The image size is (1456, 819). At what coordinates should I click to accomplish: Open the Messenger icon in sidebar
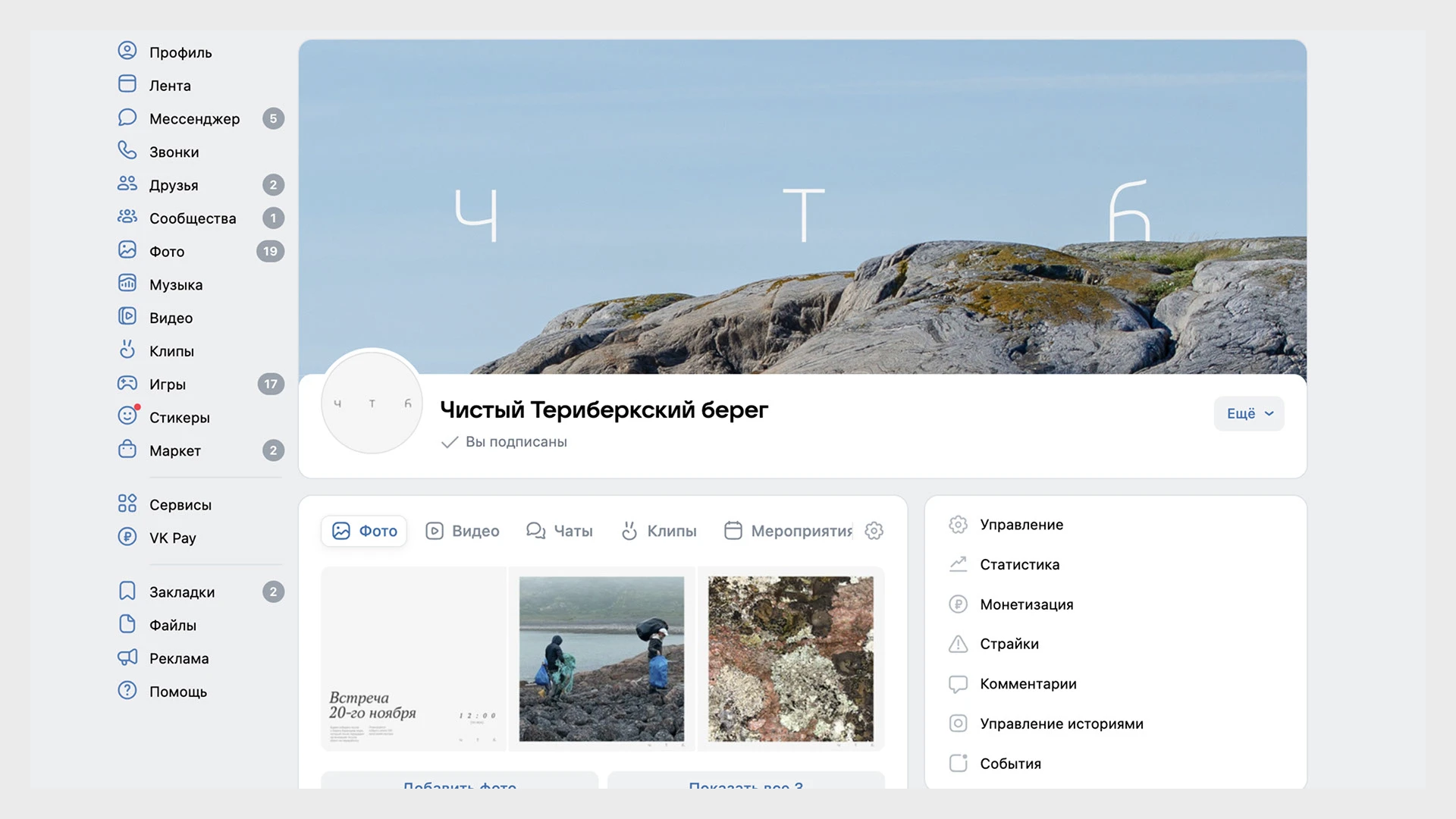pyautogui.click(x=127, y=118)
